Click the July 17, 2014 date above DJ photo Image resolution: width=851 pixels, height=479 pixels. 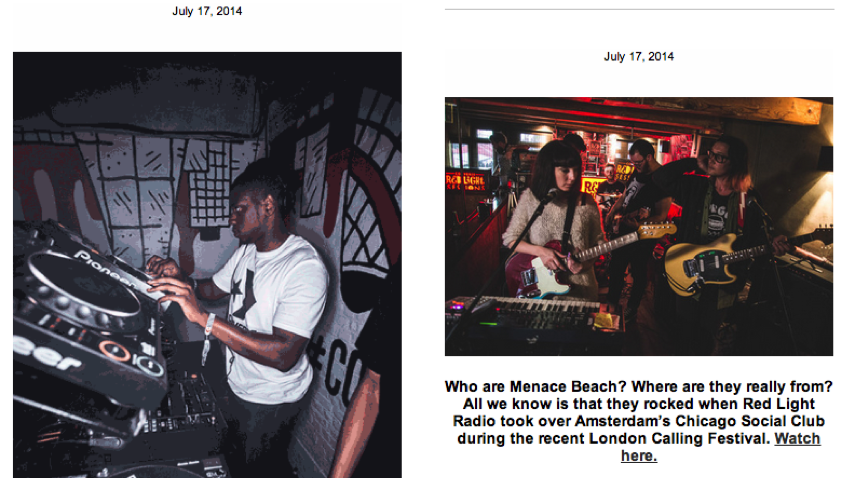207,11
